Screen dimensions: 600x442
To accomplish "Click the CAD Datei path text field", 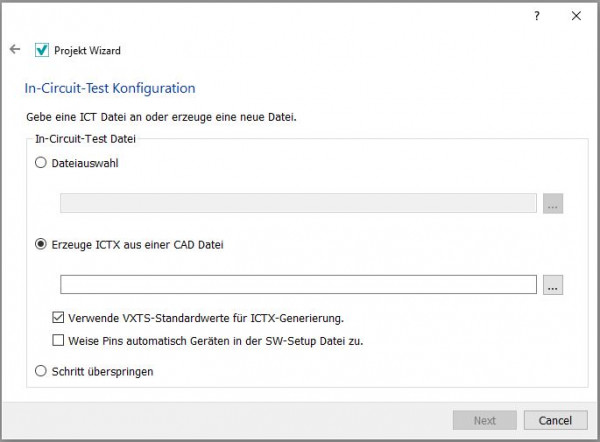I will click(x=298, y=285).
